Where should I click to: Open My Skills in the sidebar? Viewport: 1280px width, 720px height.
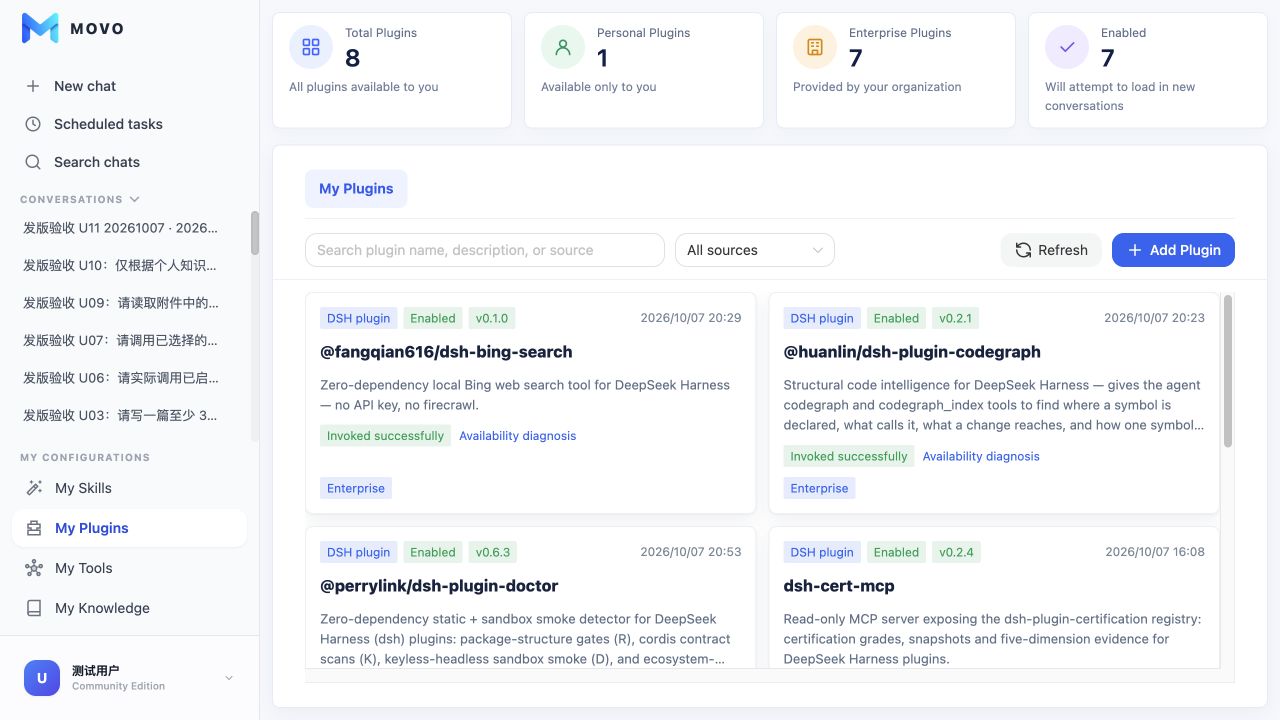tap(129, 488)
